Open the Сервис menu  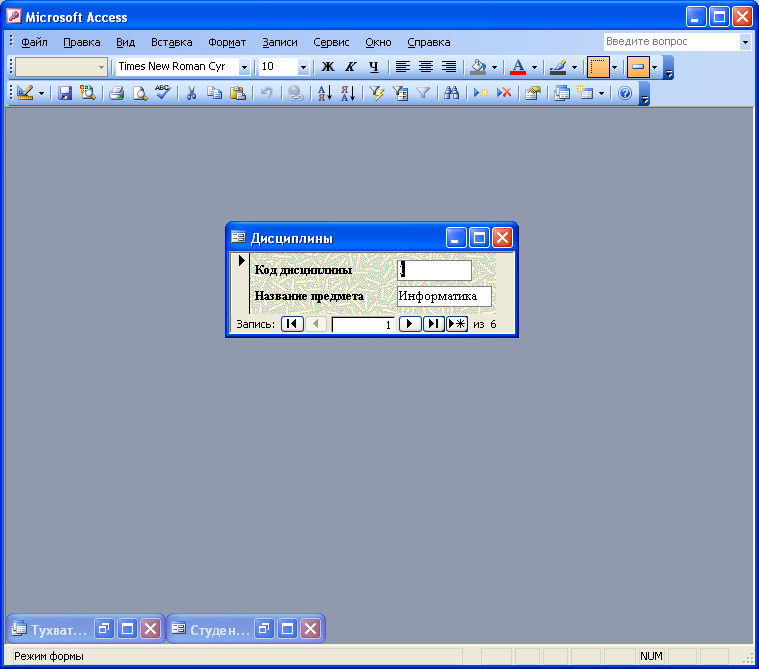point(331,42)
